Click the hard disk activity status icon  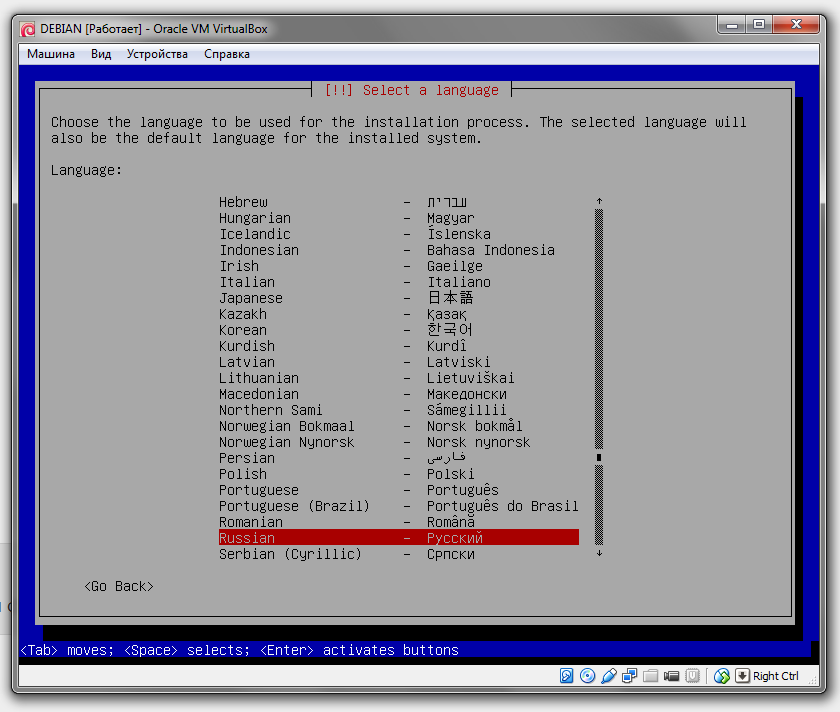(566, 676)
